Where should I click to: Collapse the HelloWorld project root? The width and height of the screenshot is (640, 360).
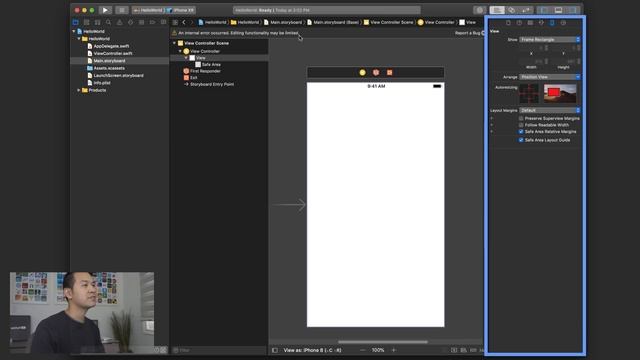pyautogui.click(x=74, y=31)
